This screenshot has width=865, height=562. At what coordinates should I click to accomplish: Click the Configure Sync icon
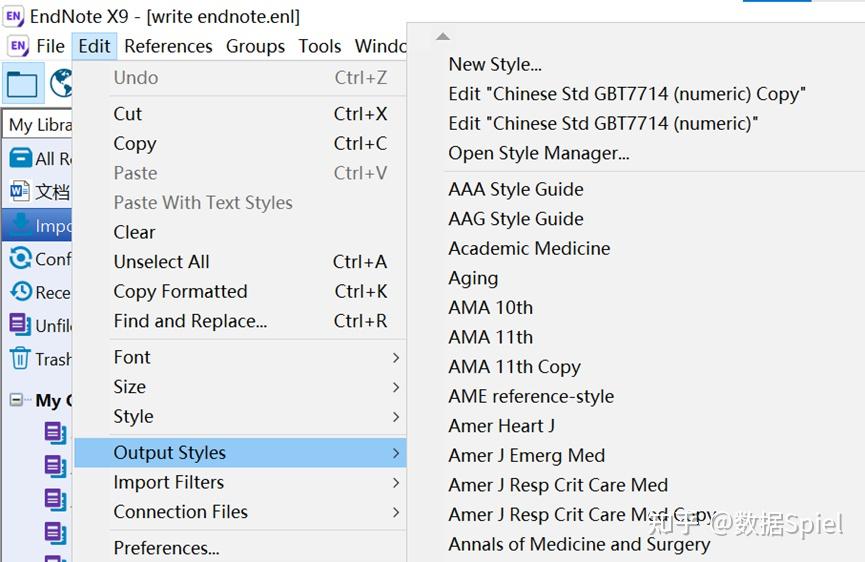[20, 258]
